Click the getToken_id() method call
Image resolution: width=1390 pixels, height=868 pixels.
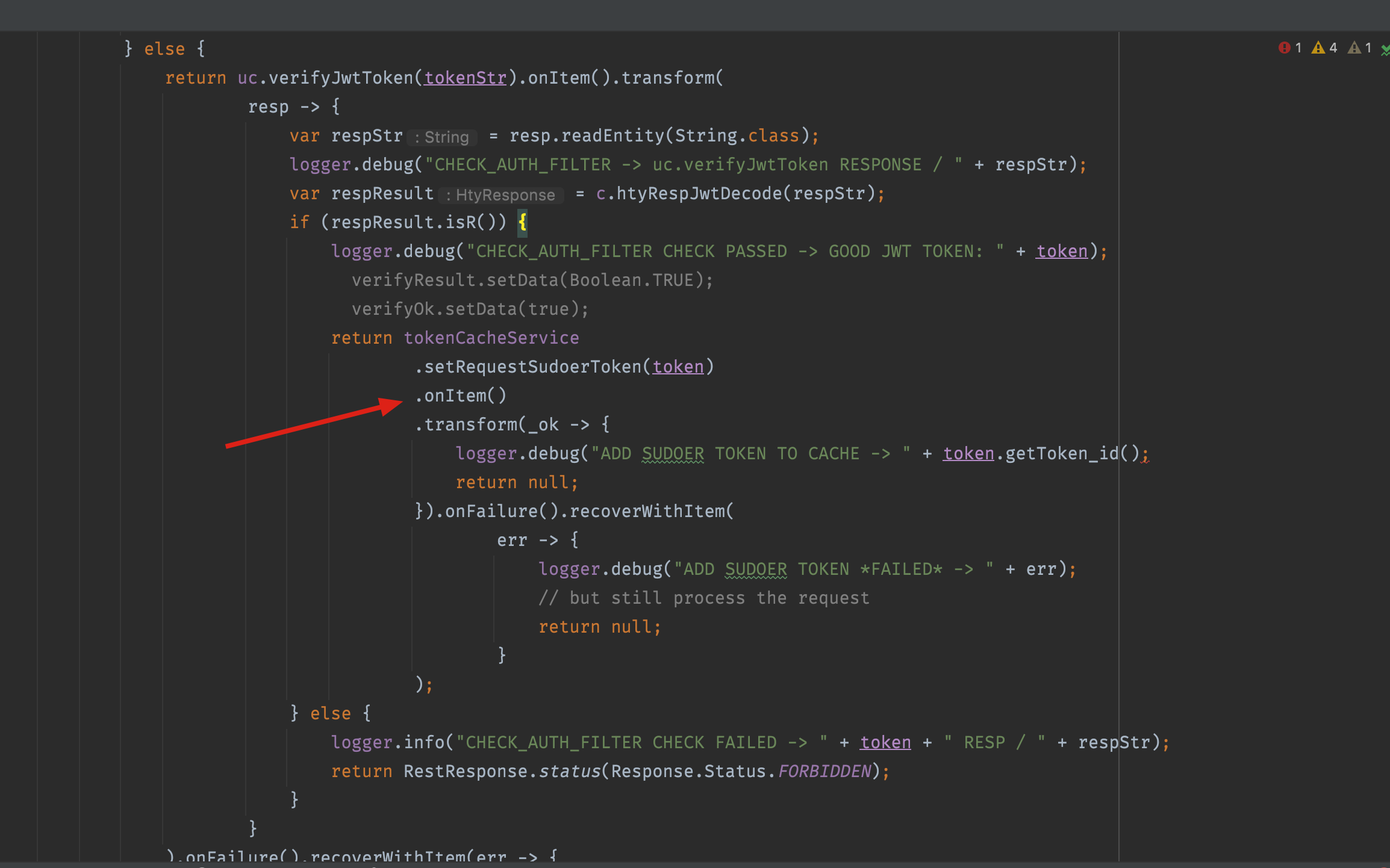click(x=1072, y=454)
